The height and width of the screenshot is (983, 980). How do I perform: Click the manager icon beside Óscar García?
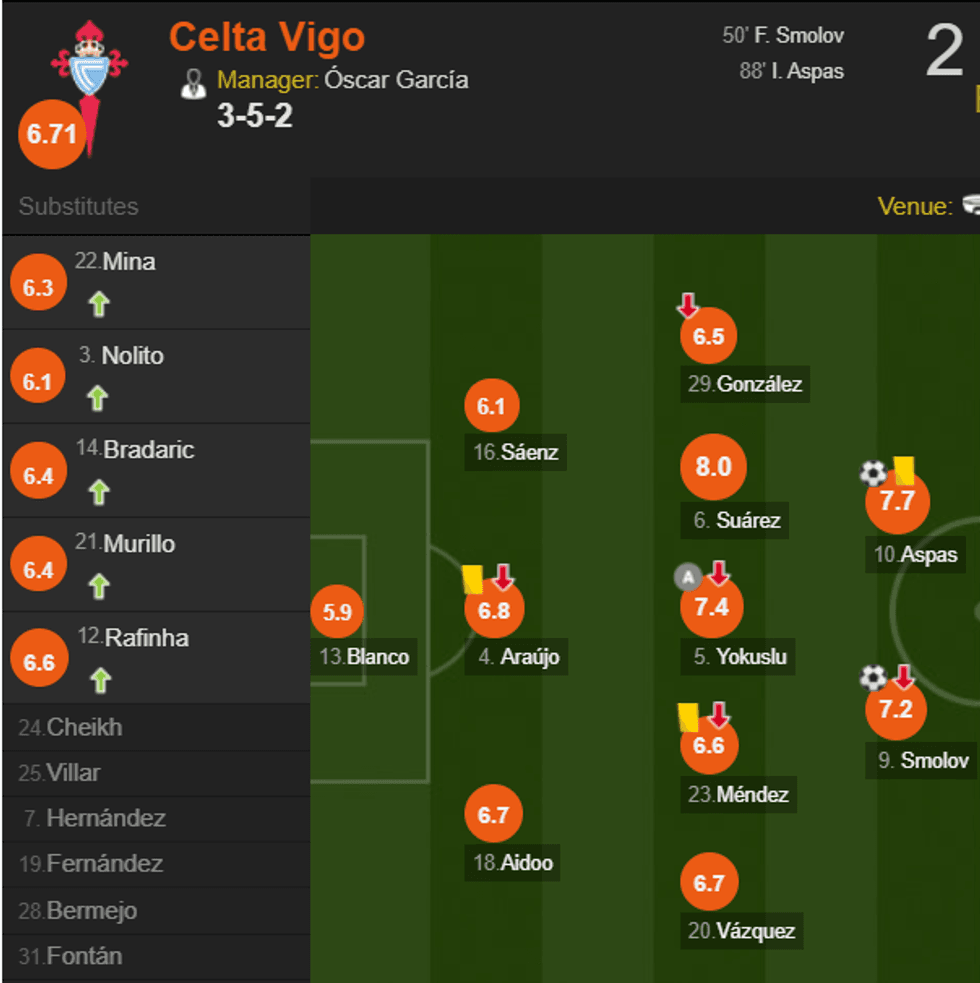click(194, 84)
